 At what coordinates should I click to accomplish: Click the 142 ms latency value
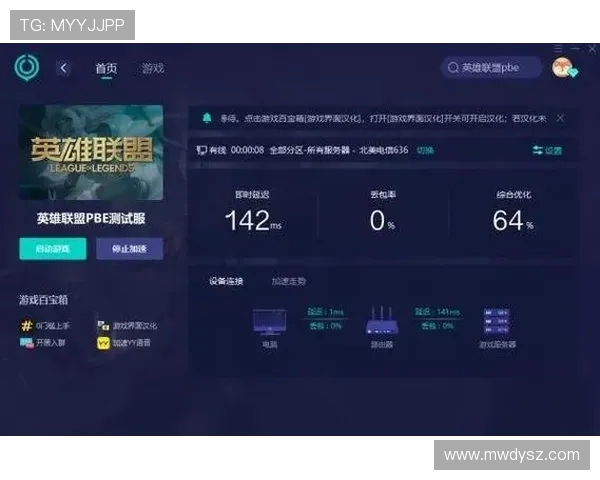tap(253, 220)
